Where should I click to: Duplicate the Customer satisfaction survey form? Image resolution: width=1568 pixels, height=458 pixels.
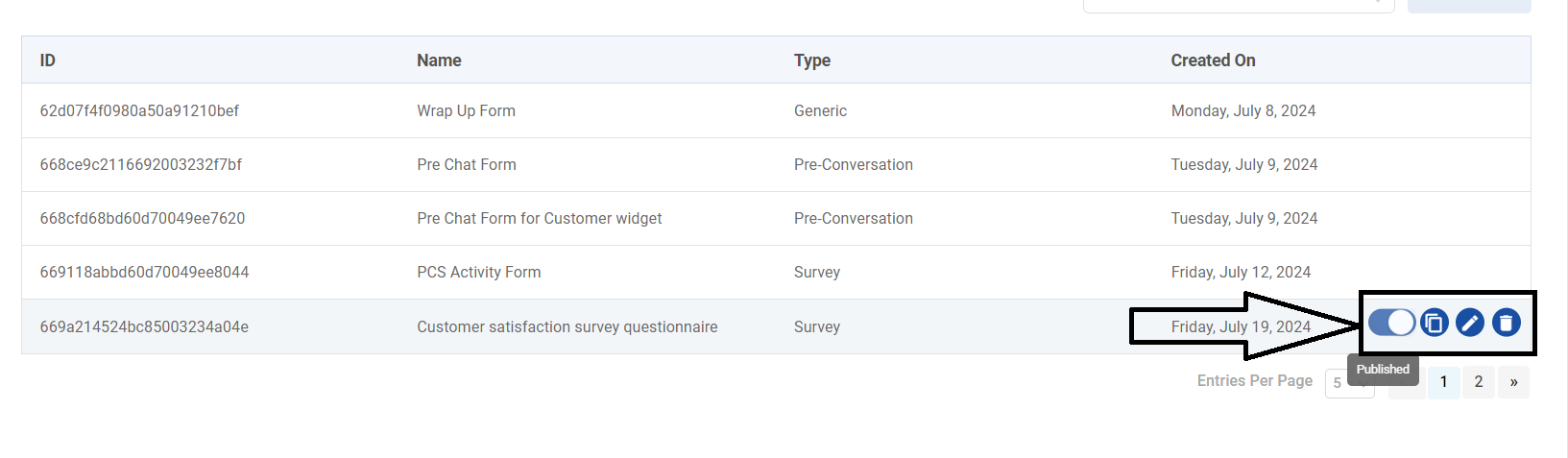click(1434, 323)
